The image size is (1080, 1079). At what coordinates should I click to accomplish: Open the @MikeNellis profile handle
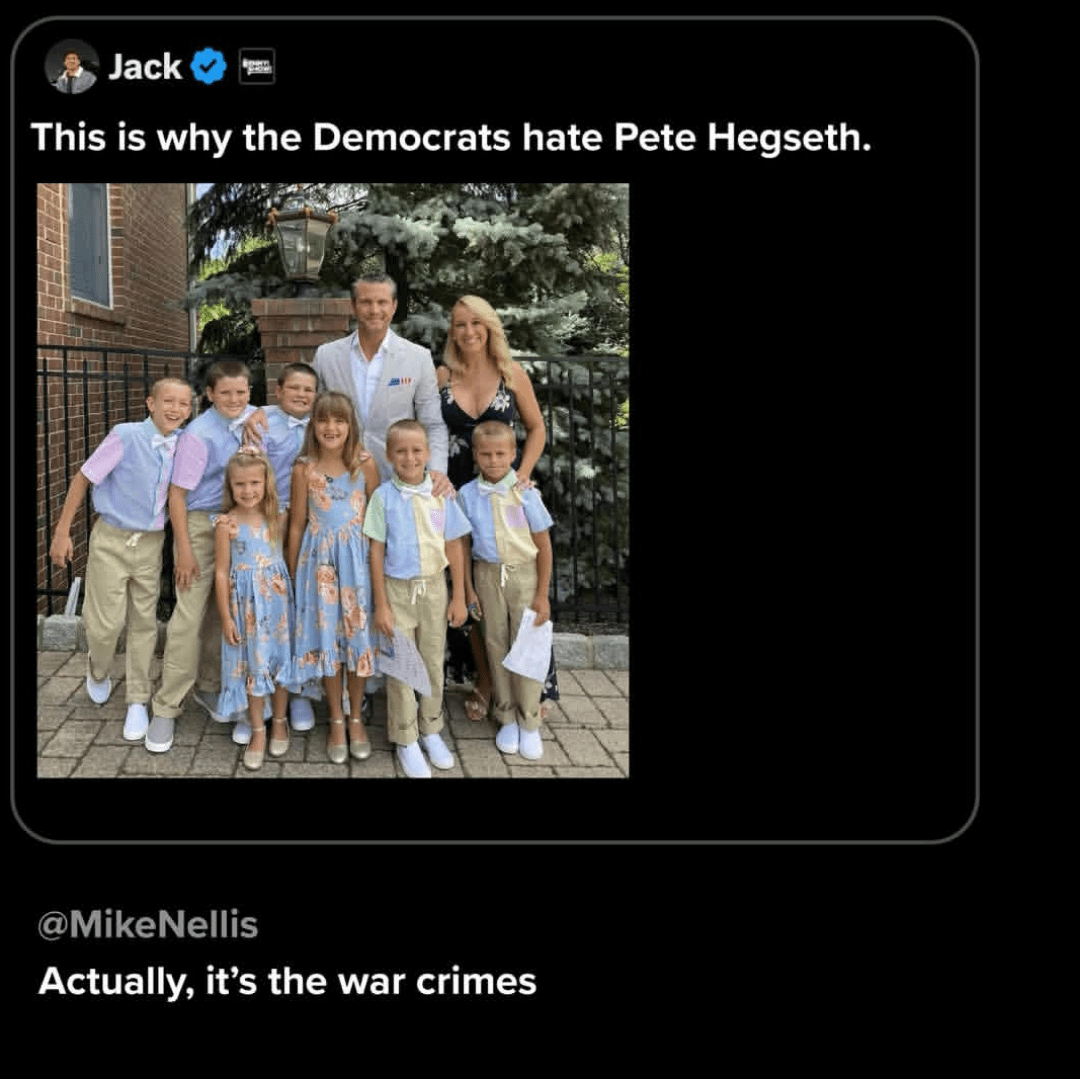tap(148, 926)
